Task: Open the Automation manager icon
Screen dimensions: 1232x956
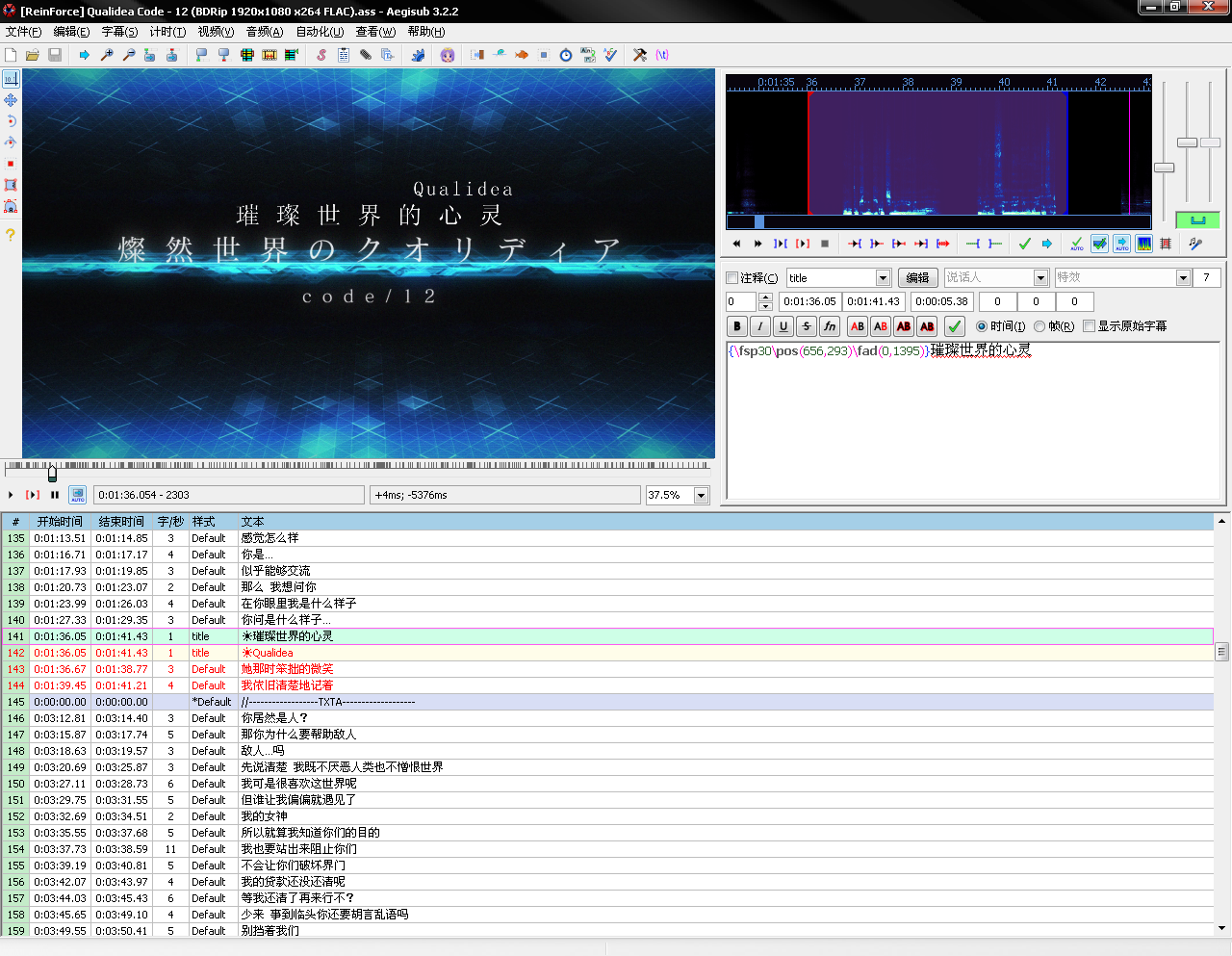Action: tap(418, 55)
